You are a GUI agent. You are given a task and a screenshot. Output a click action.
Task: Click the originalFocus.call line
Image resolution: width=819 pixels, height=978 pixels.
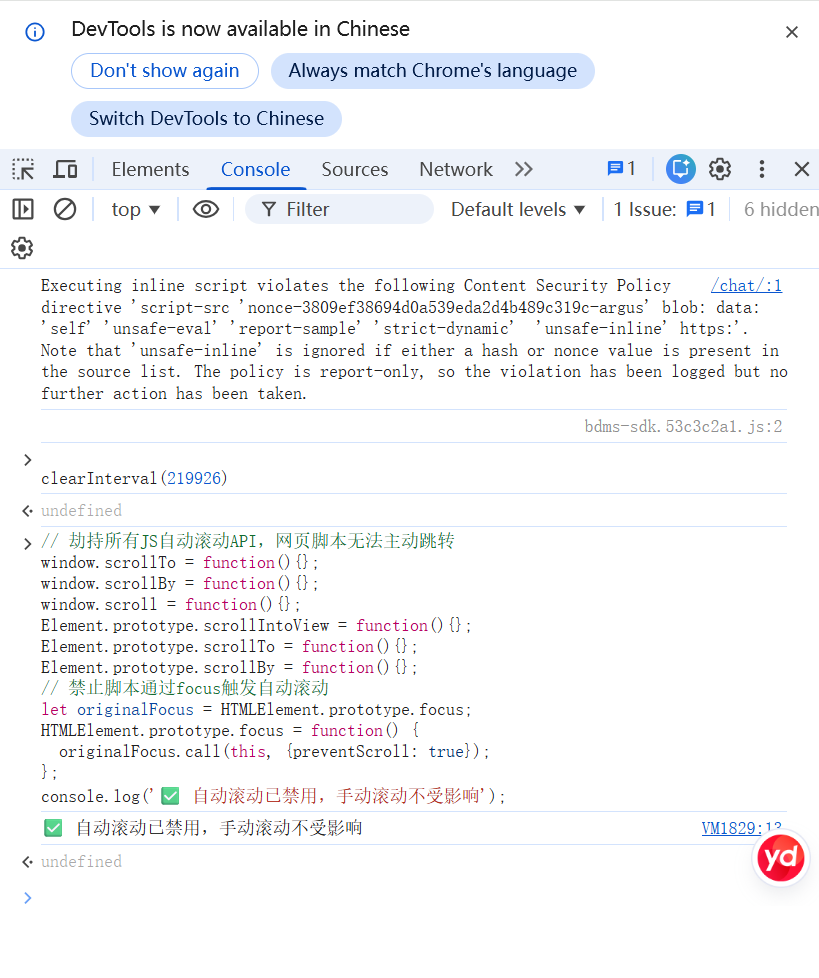point(274,752)
